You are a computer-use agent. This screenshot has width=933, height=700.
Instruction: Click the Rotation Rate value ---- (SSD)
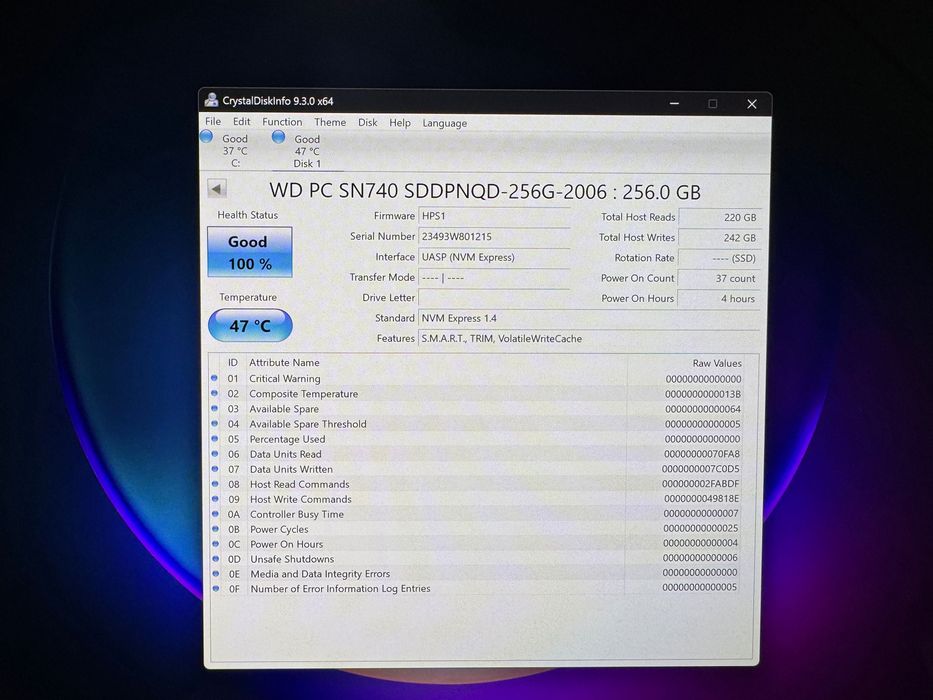(719, 258)
